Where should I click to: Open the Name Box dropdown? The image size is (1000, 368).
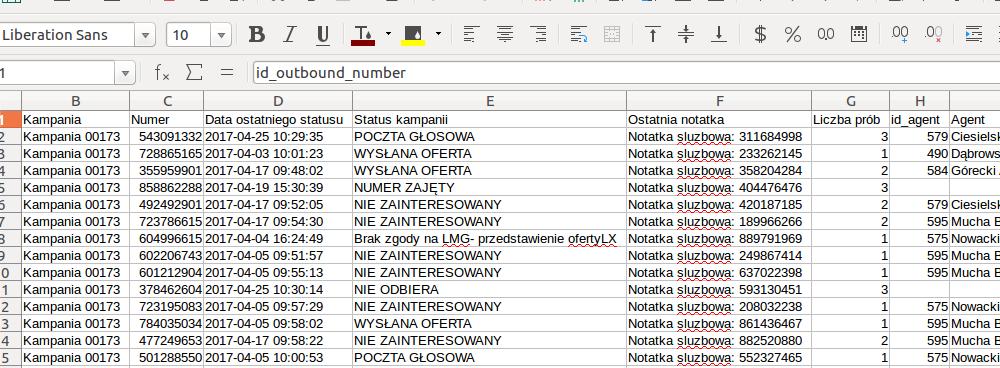coord(125,73)
